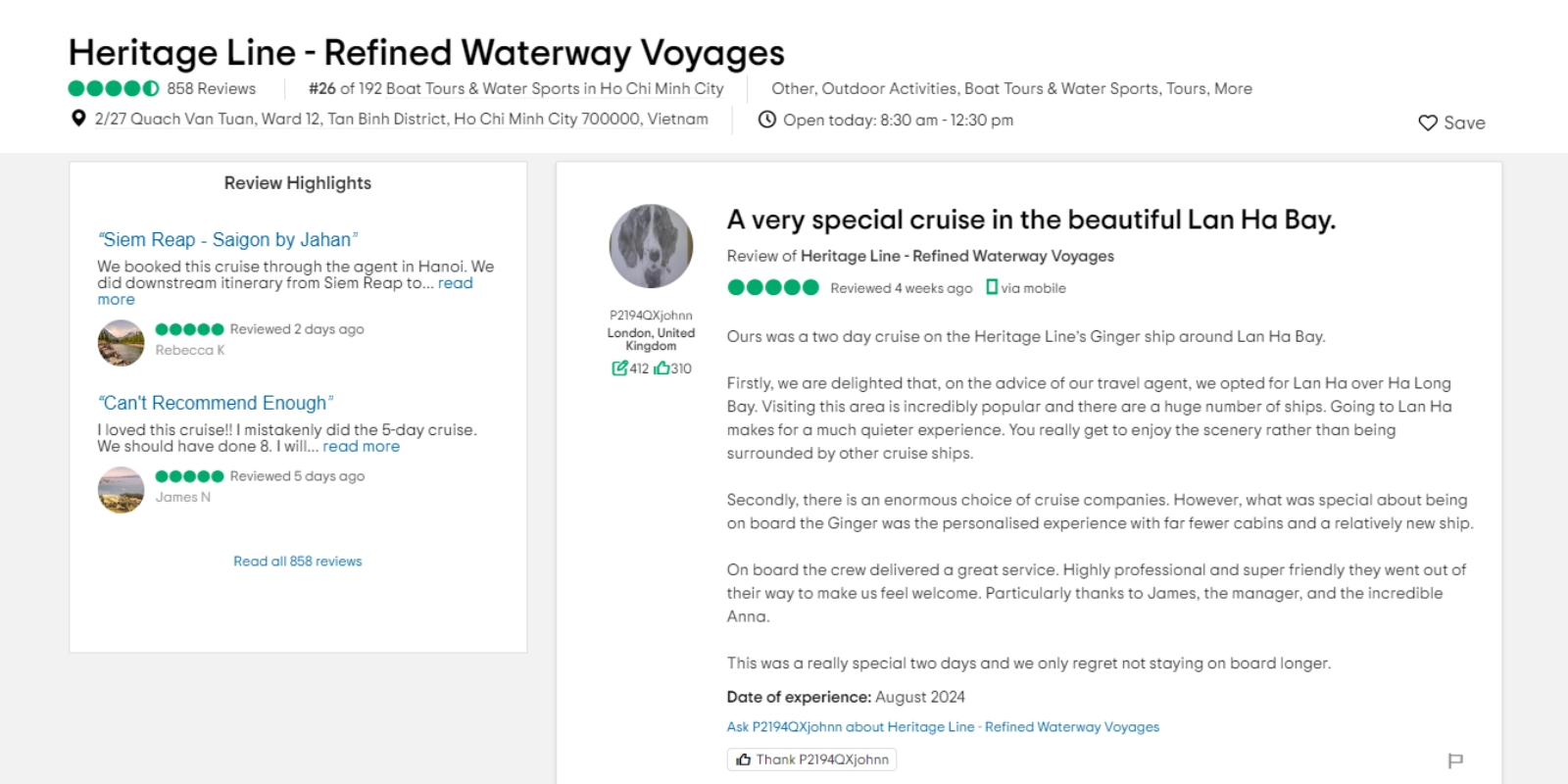1568x784 pixels.
Task: Open Boat Tours & Water Sports ranking link
Action: point(554,88)
